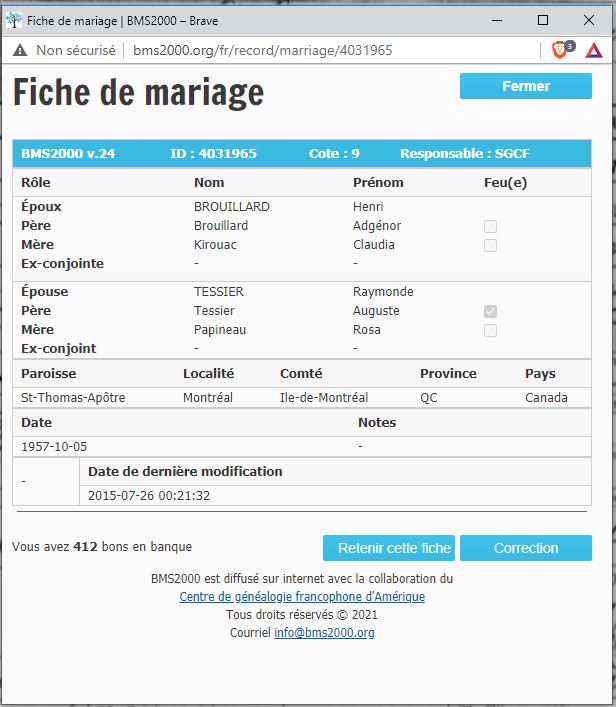
Task: Click the Feu(e) column header
Action: click(506, 183)
